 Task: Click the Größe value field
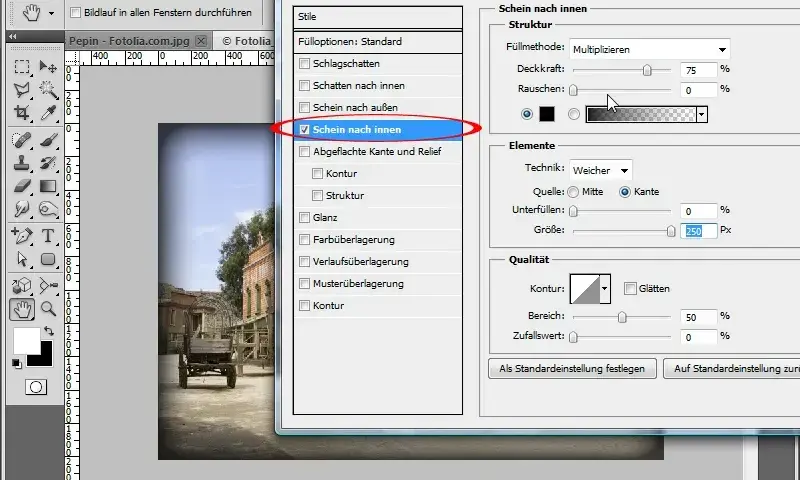tap(698, 232)
